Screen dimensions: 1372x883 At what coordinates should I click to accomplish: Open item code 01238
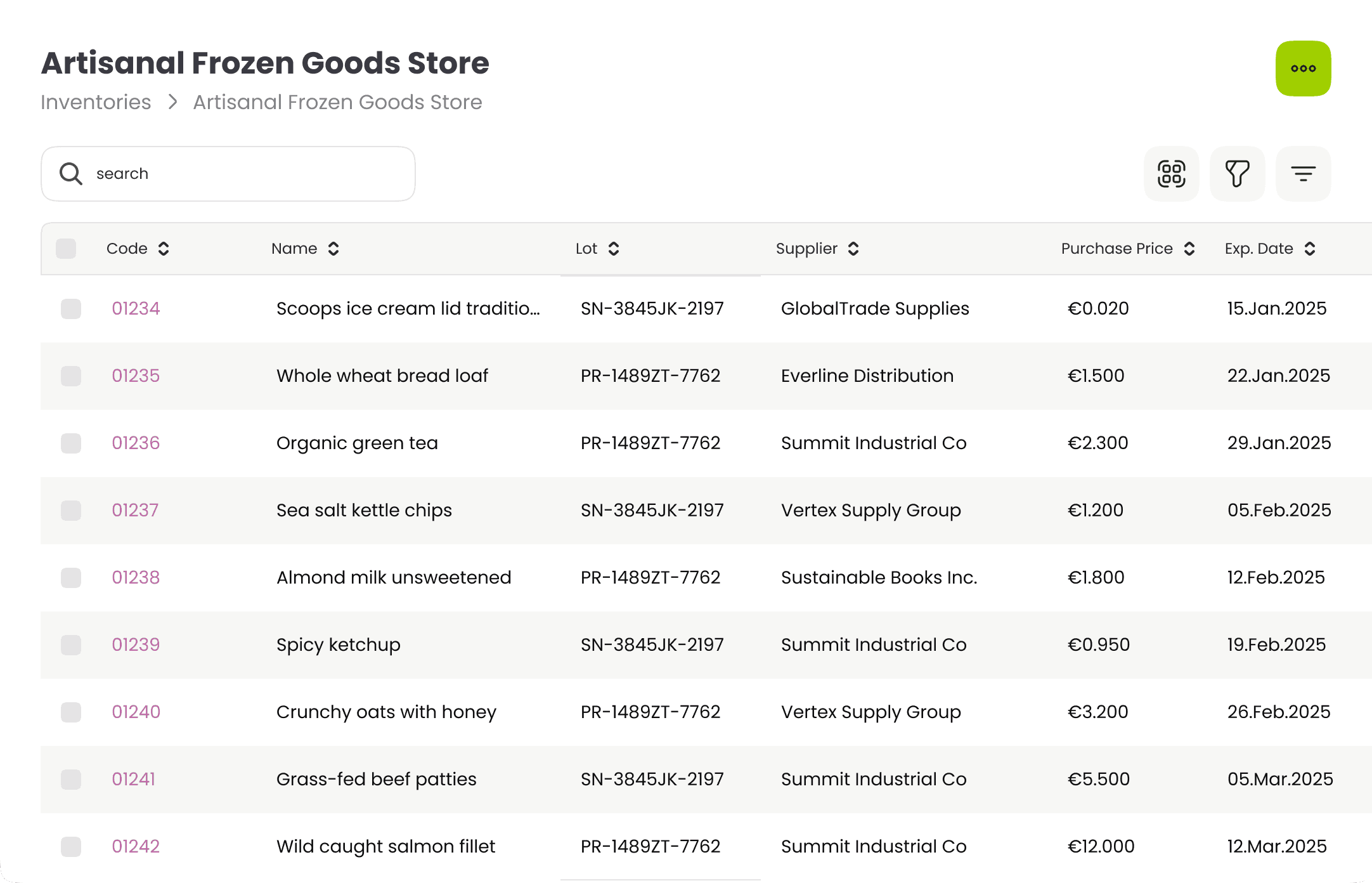click(x=136, y=577)
